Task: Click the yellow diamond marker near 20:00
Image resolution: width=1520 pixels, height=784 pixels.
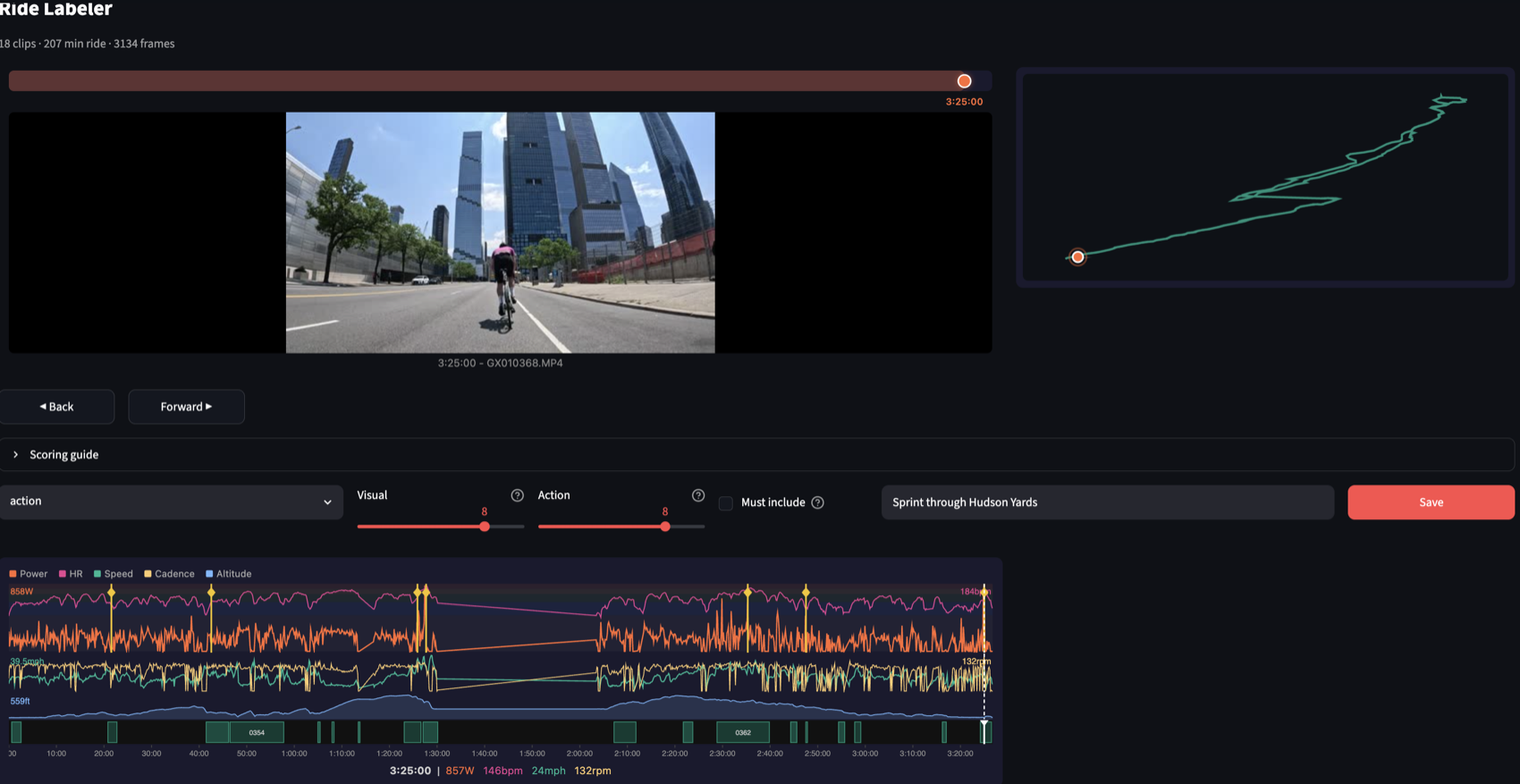Action: click(x=111, y=592)
